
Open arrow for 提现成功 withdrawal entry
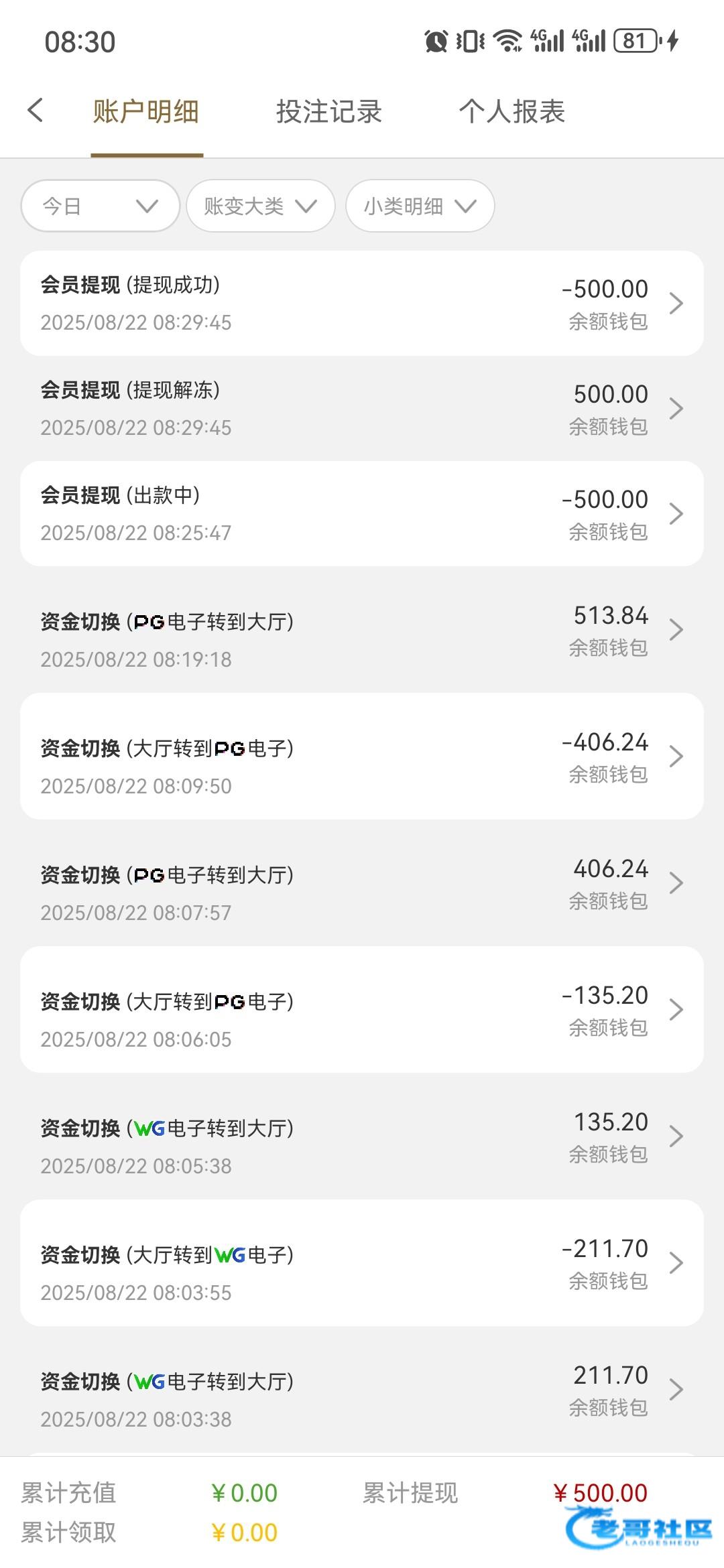[x=676, y=304]
